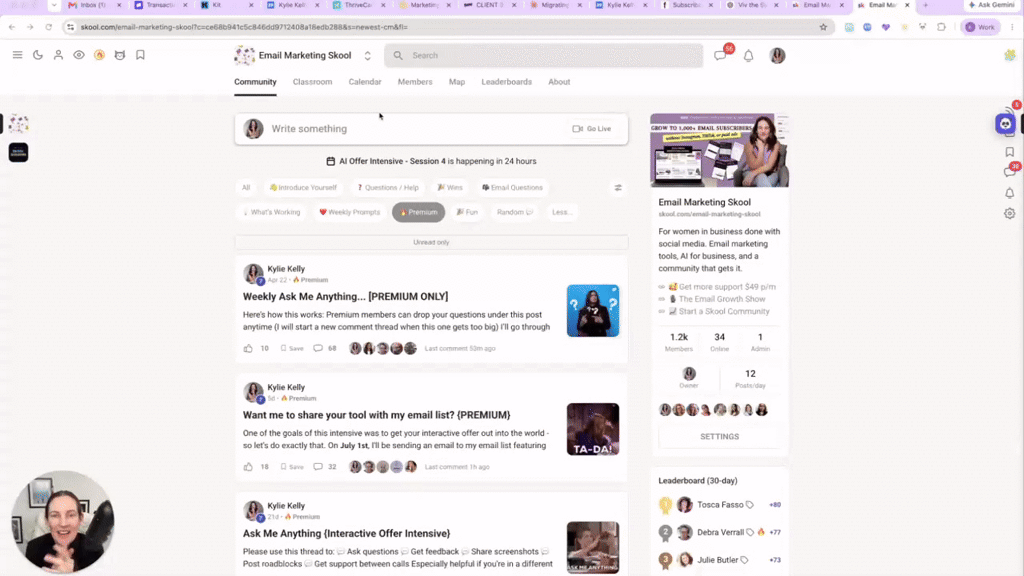Open Julie Butler on leaderboard
The width and height of the screenshot is (1024, 576).
point(717,560)
